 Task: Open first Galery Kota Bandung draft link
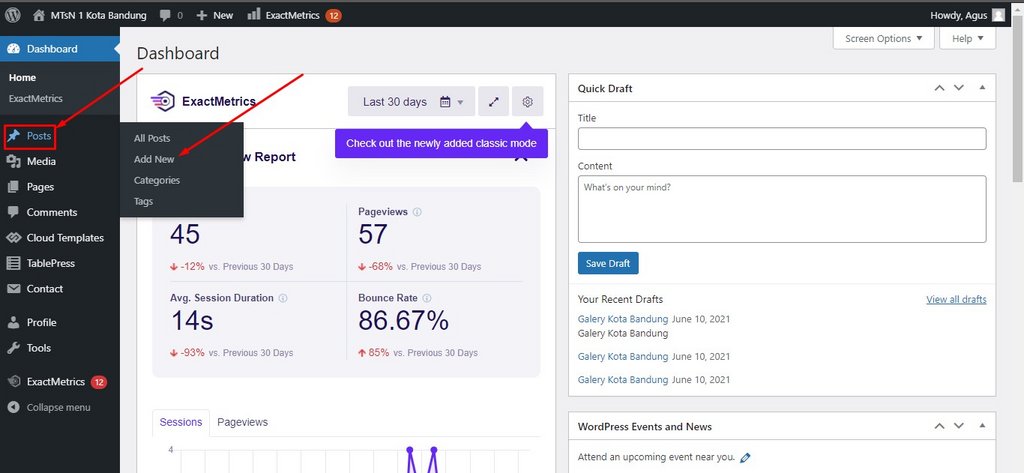point(623,319)
